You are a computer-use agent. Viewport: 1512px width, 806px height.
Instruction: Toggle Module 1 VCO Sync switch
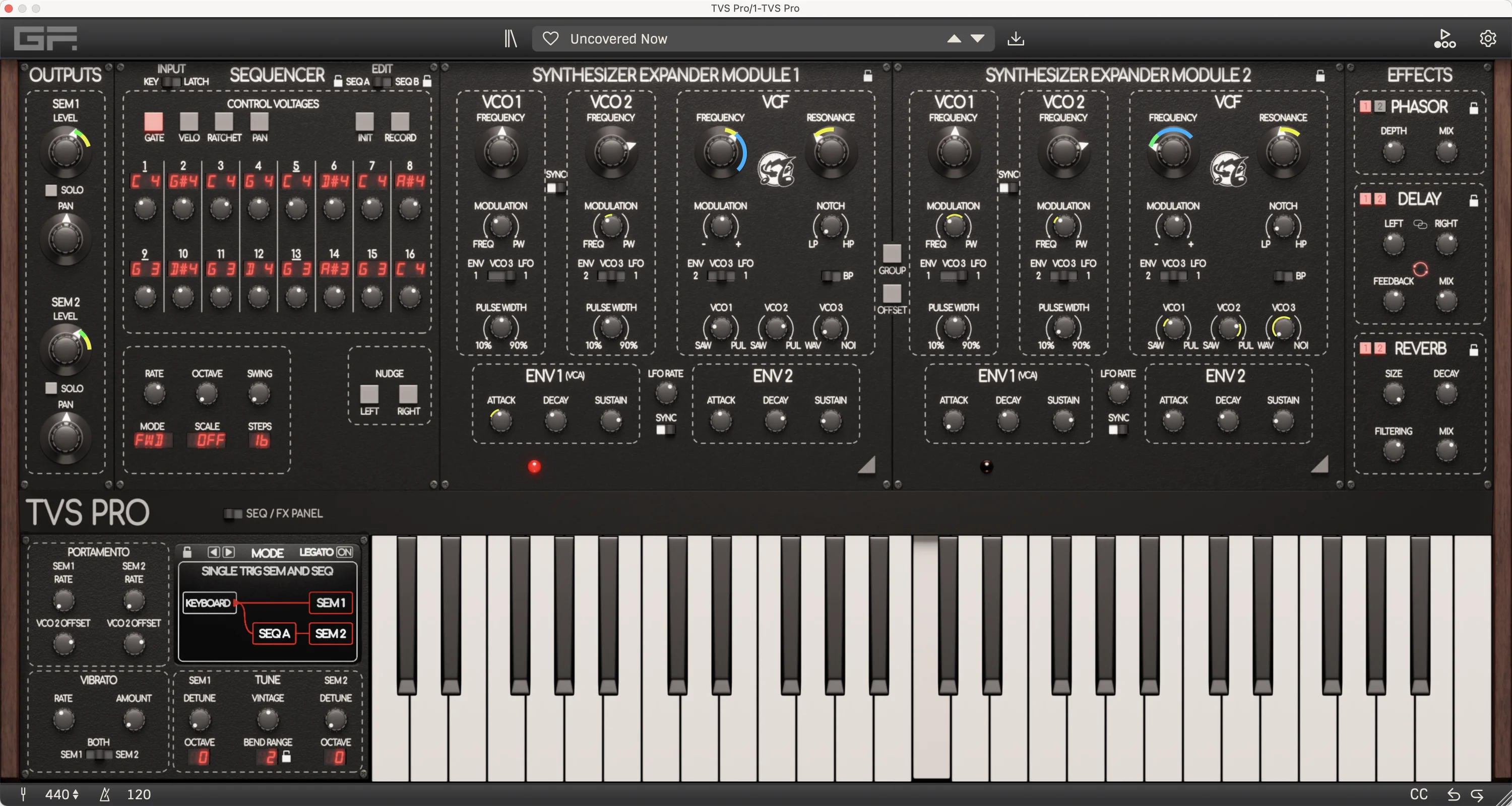pyautogui.click(x=555, y=188)
